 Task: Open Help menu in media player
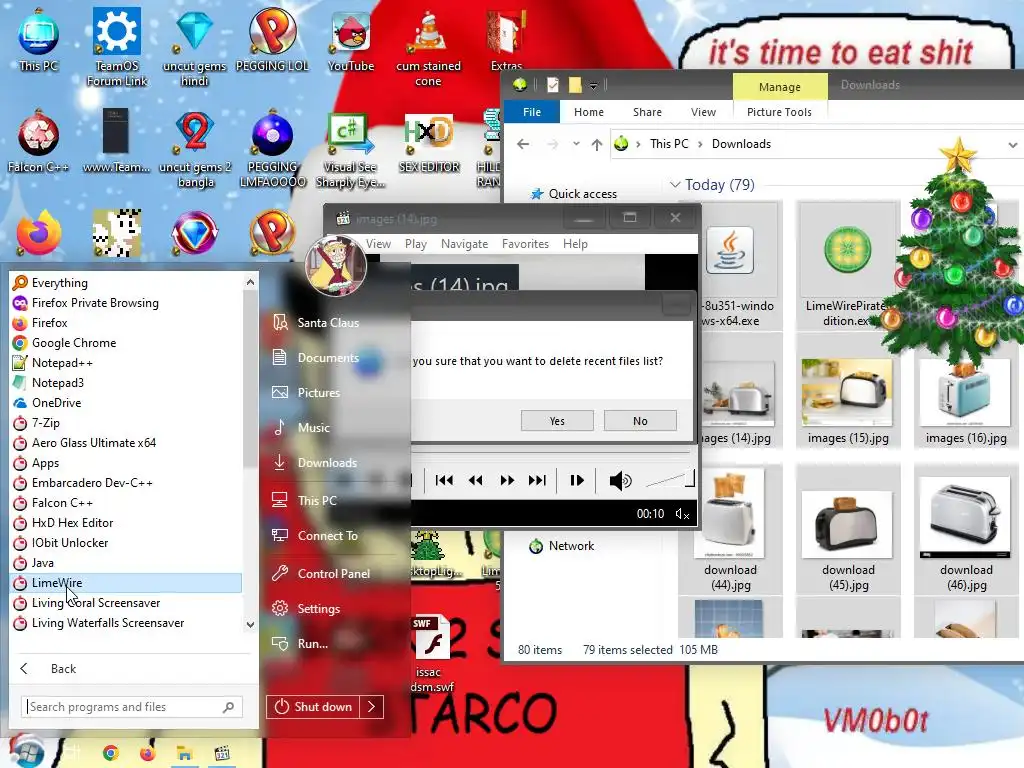pyautogui.click(x=575, y=244)
